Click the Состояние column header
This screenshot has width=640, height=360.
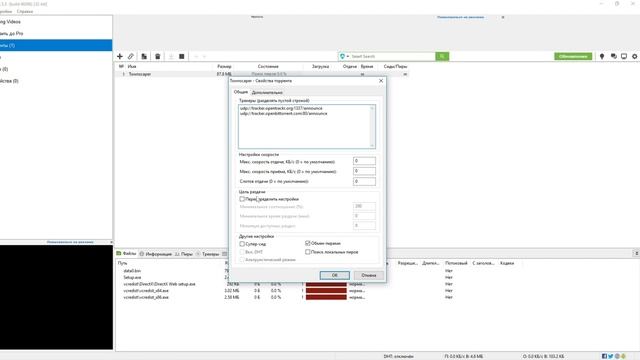[268, 66]
